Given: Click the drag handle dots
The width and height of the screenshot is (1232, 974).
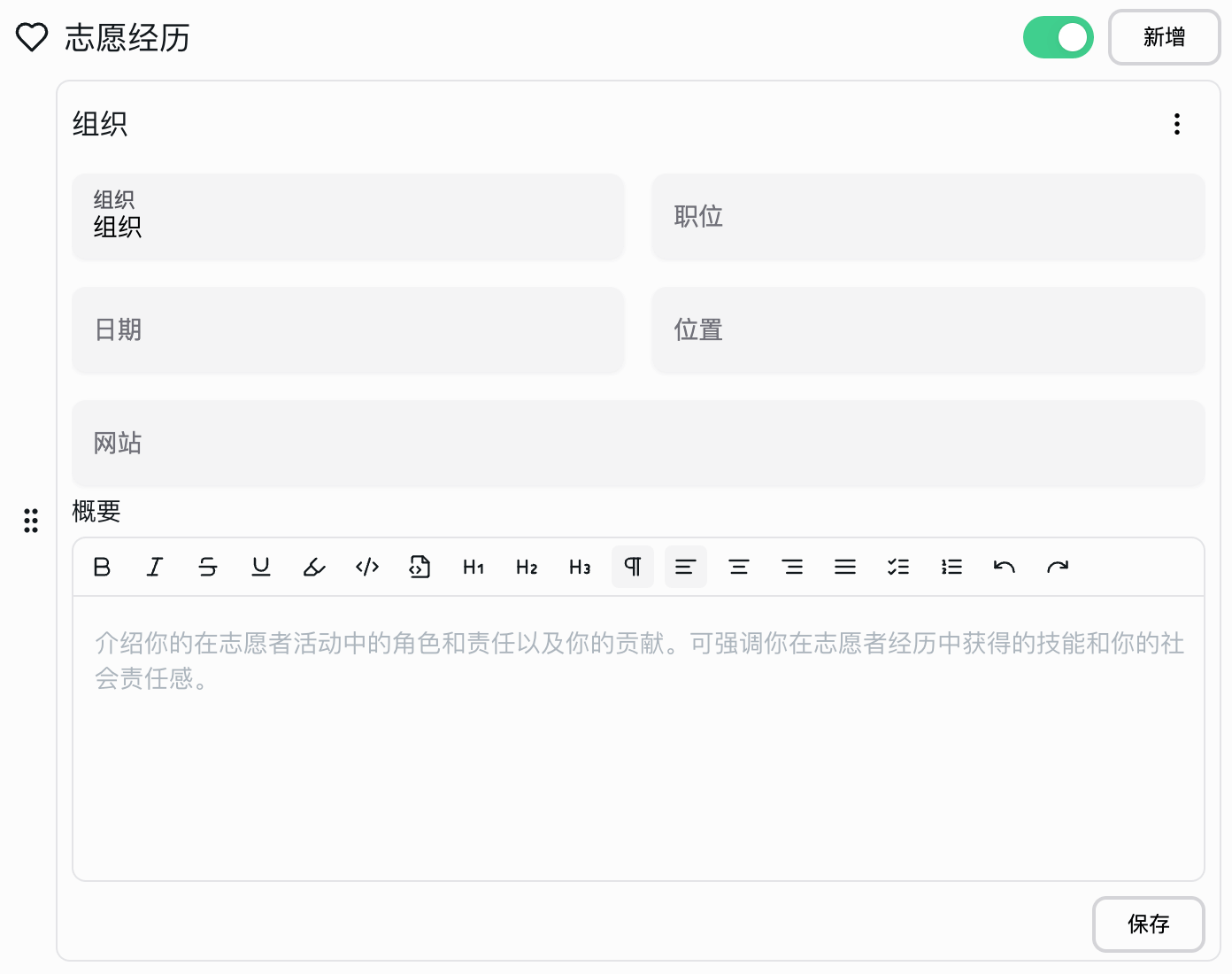Looking at the screenshot, I should click(x=31, y=521).
